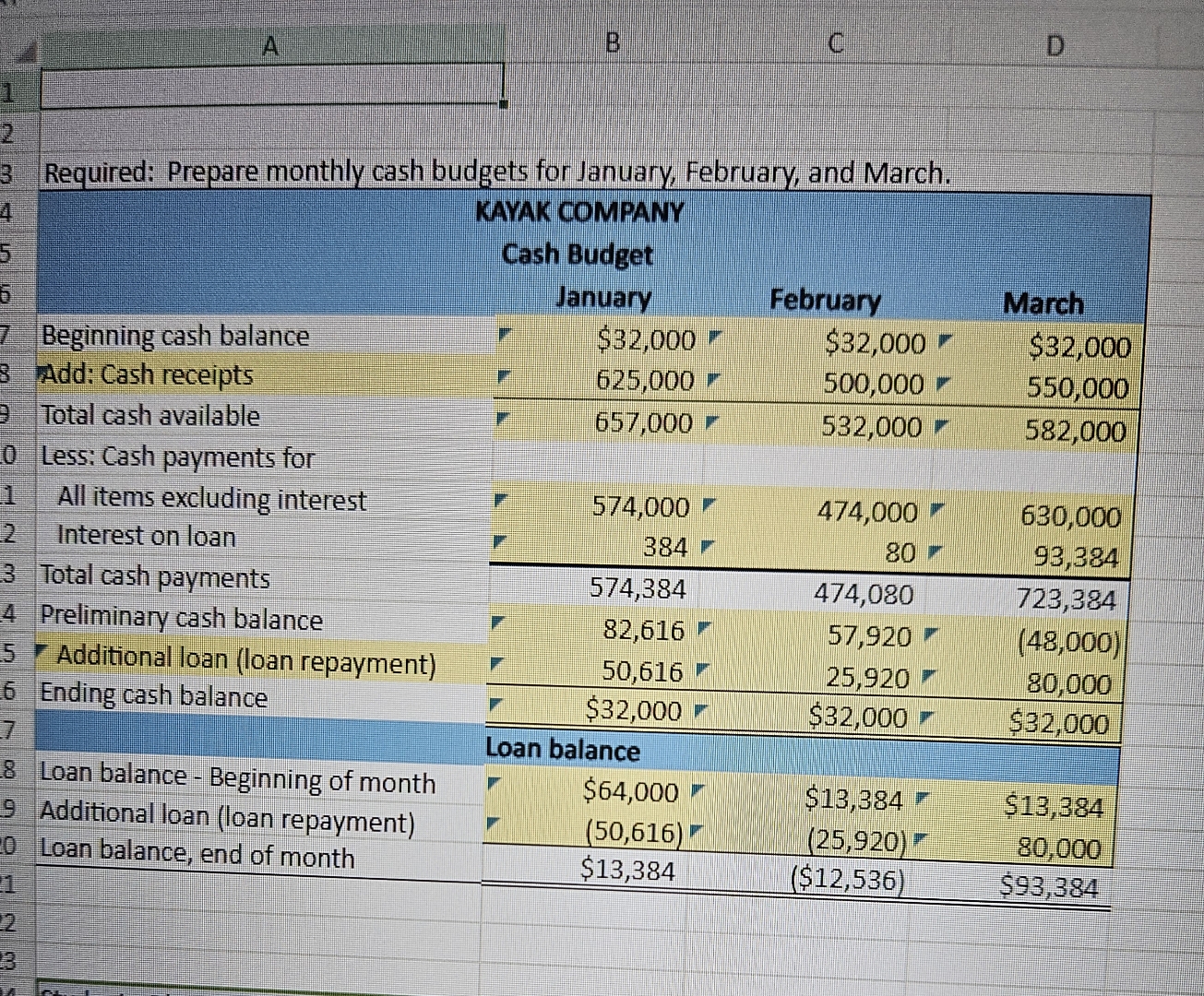Select column A header
Image resolution: width=1204 pixels, height=996 pixels.
click(269, 46)
